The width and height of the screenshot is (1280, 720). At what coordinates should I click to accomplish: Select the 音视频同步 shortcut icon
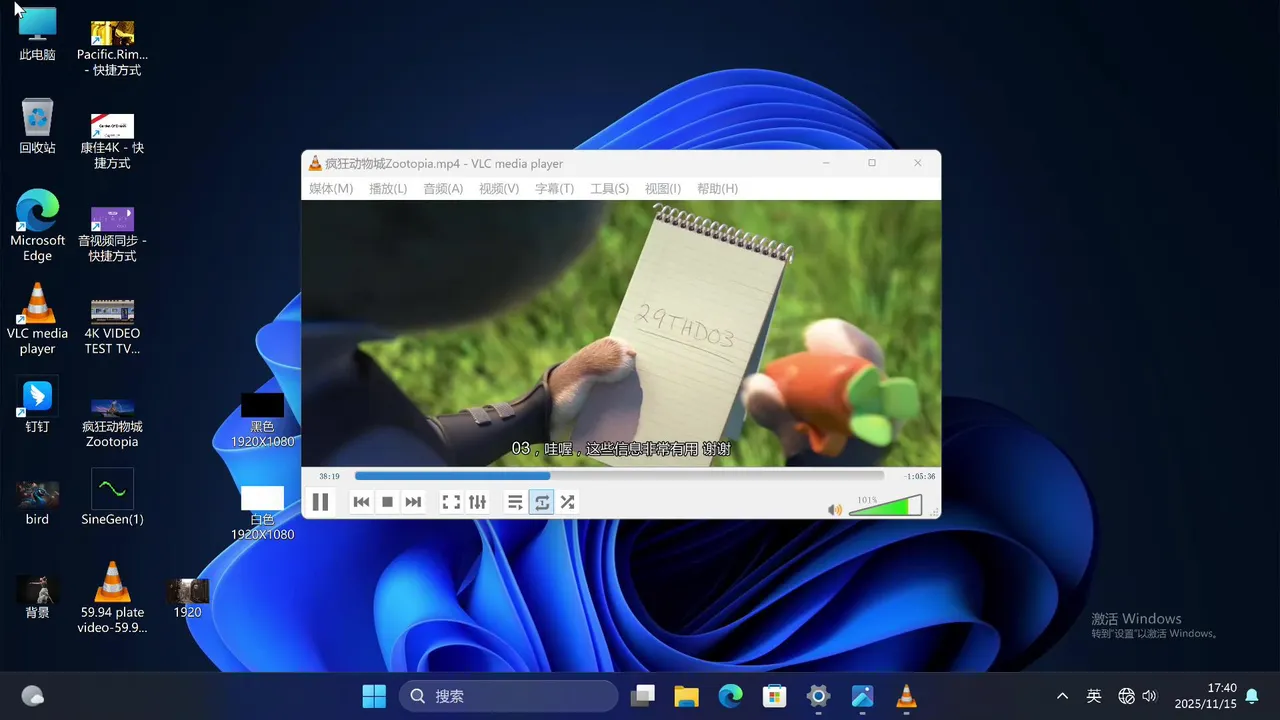coord(112,234)
